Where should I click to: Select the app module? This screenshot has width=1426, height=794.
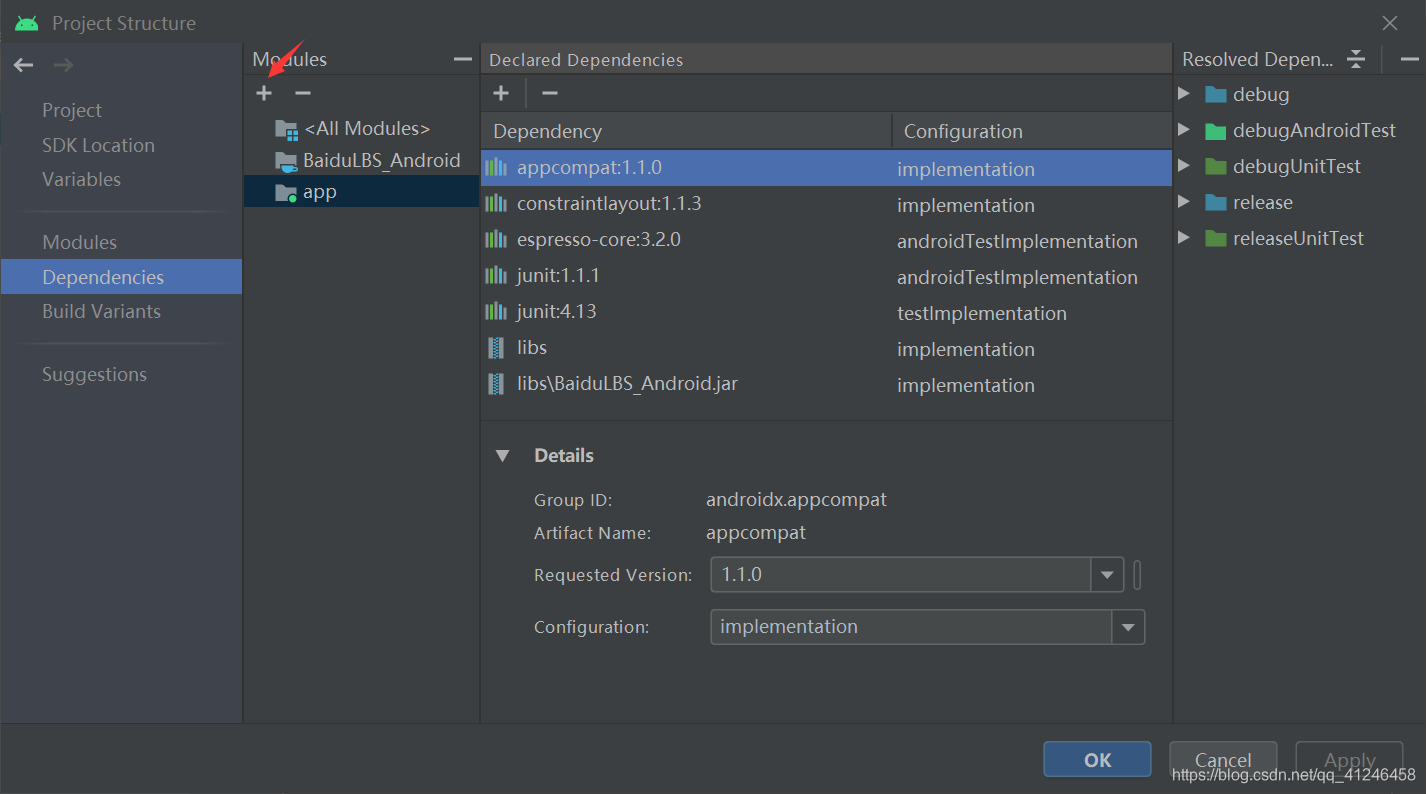pyautogui.click(x=362, y=192)
